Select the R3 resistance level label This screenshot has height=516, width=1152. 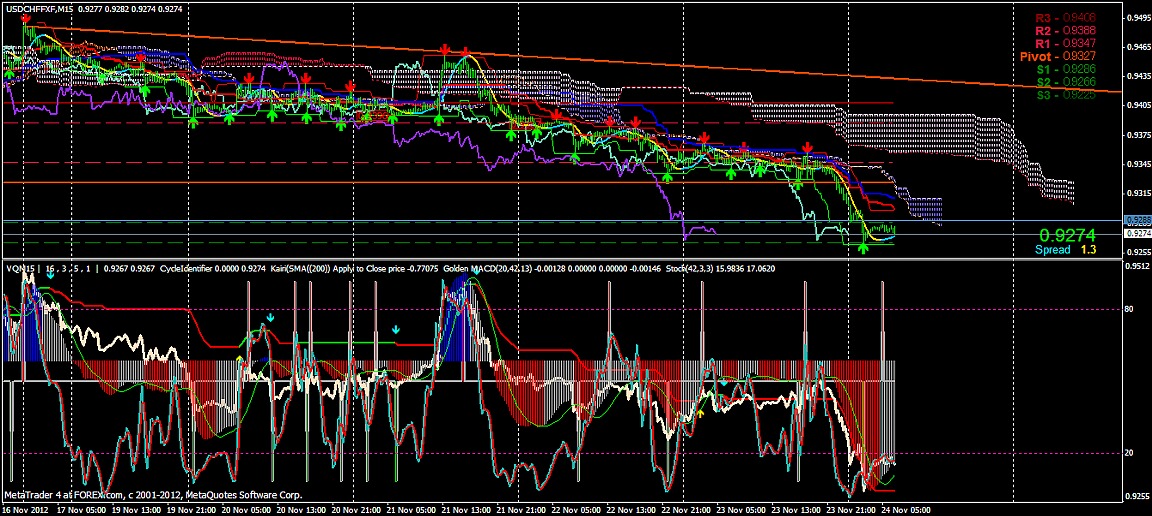point(1065,19)
